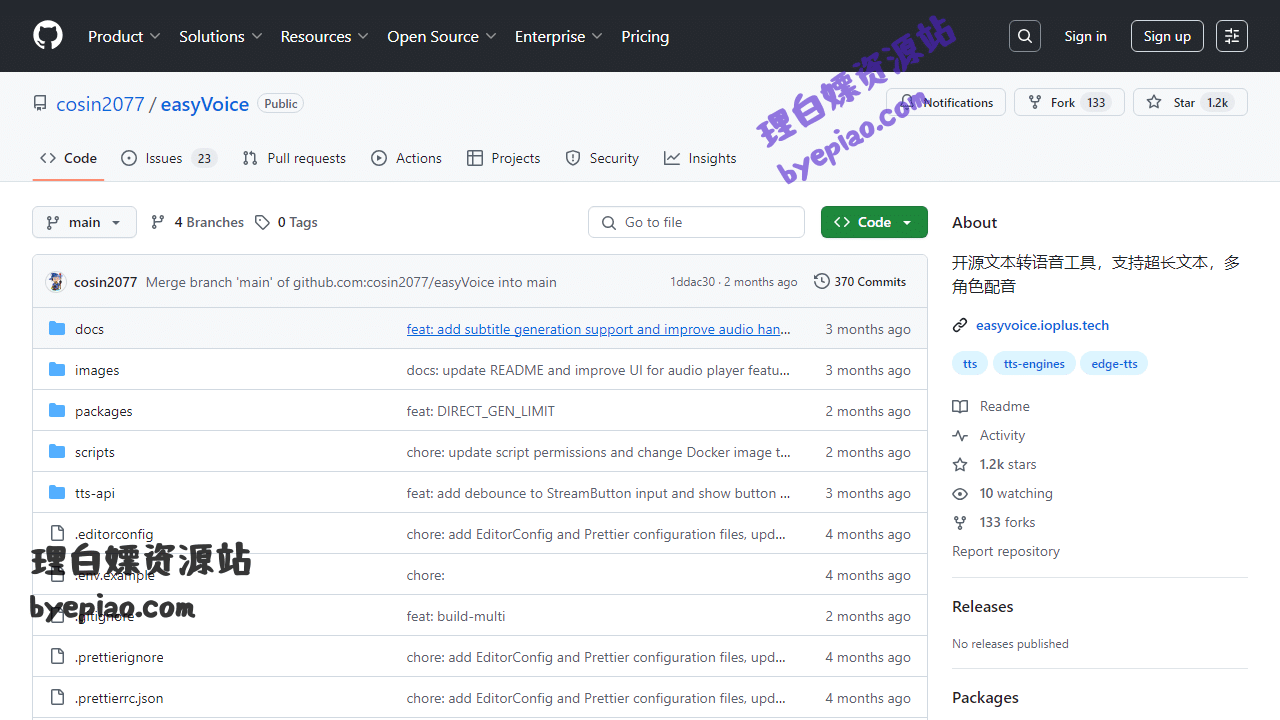Click the edge-tts topic tag
This screenshot has width=1280, height=720.
click(1114, 363)
